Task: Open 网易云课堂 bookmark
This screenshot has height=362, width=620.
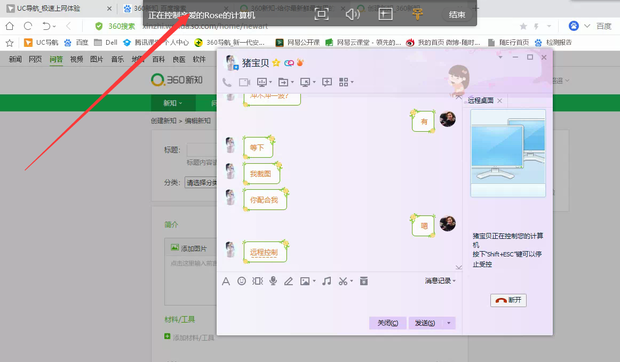Action: pos(363,42)
